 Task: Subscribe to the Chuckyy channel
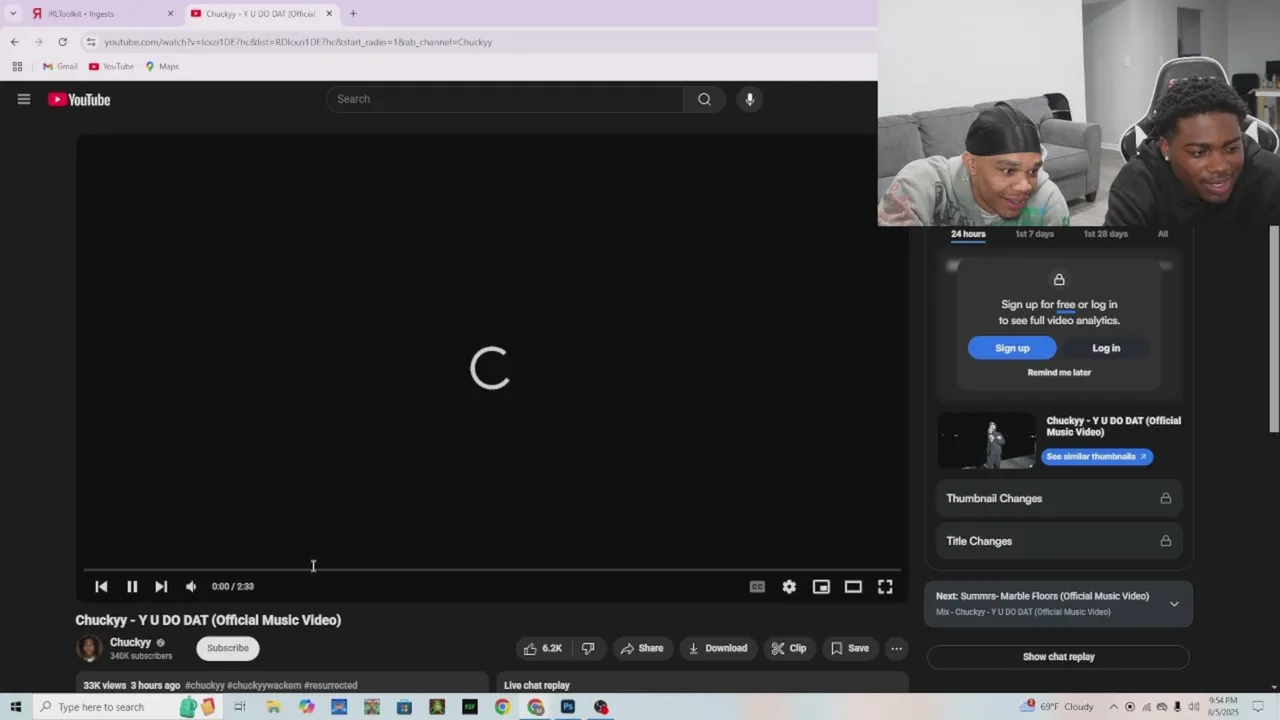pyautogui.click(x=228, y=648)
